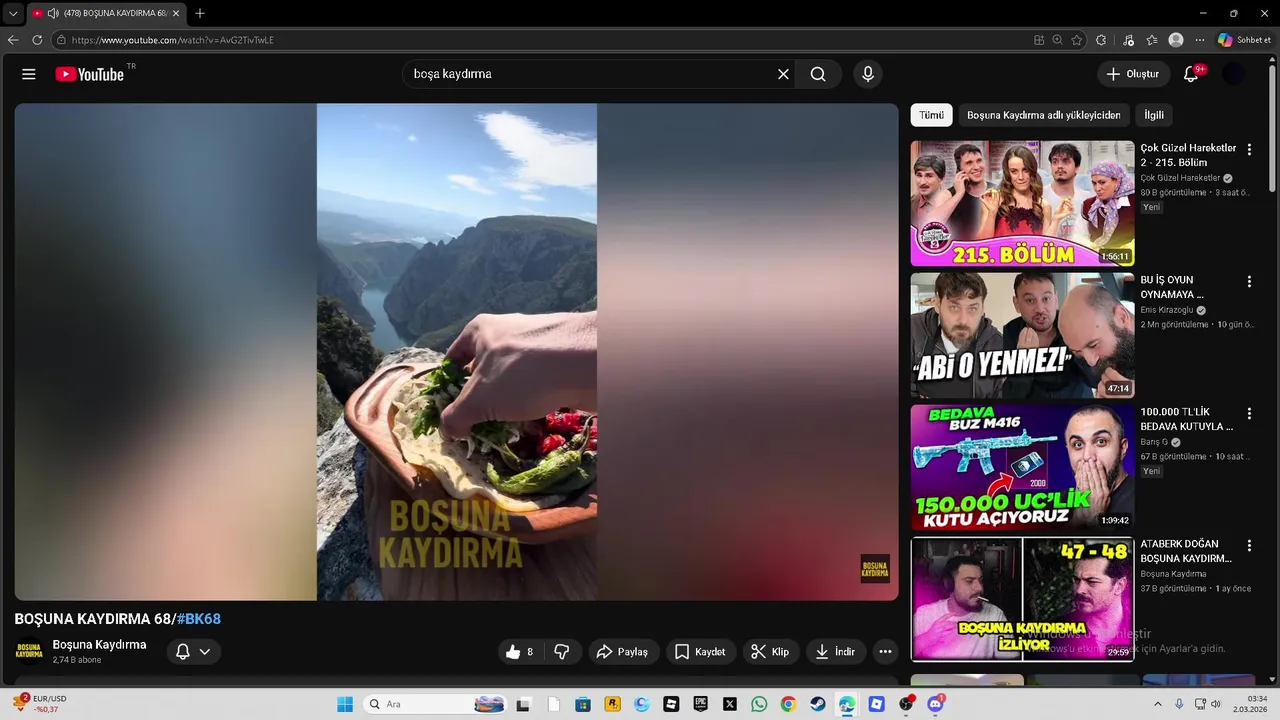Open YouTube notifications bell
Screen dimensions: 1280x720
click(x=1191, y=74)
